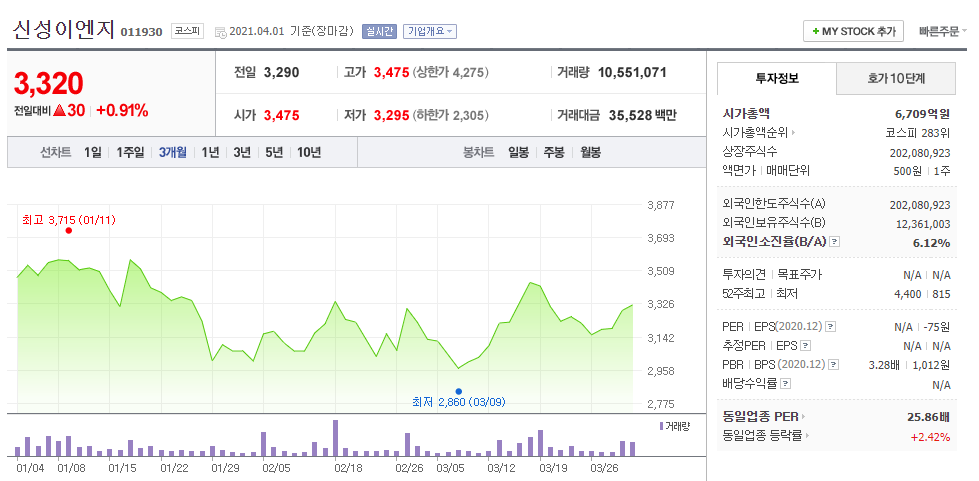Click the 목표주가 label
979x481 pixels.
pos(800,274)
